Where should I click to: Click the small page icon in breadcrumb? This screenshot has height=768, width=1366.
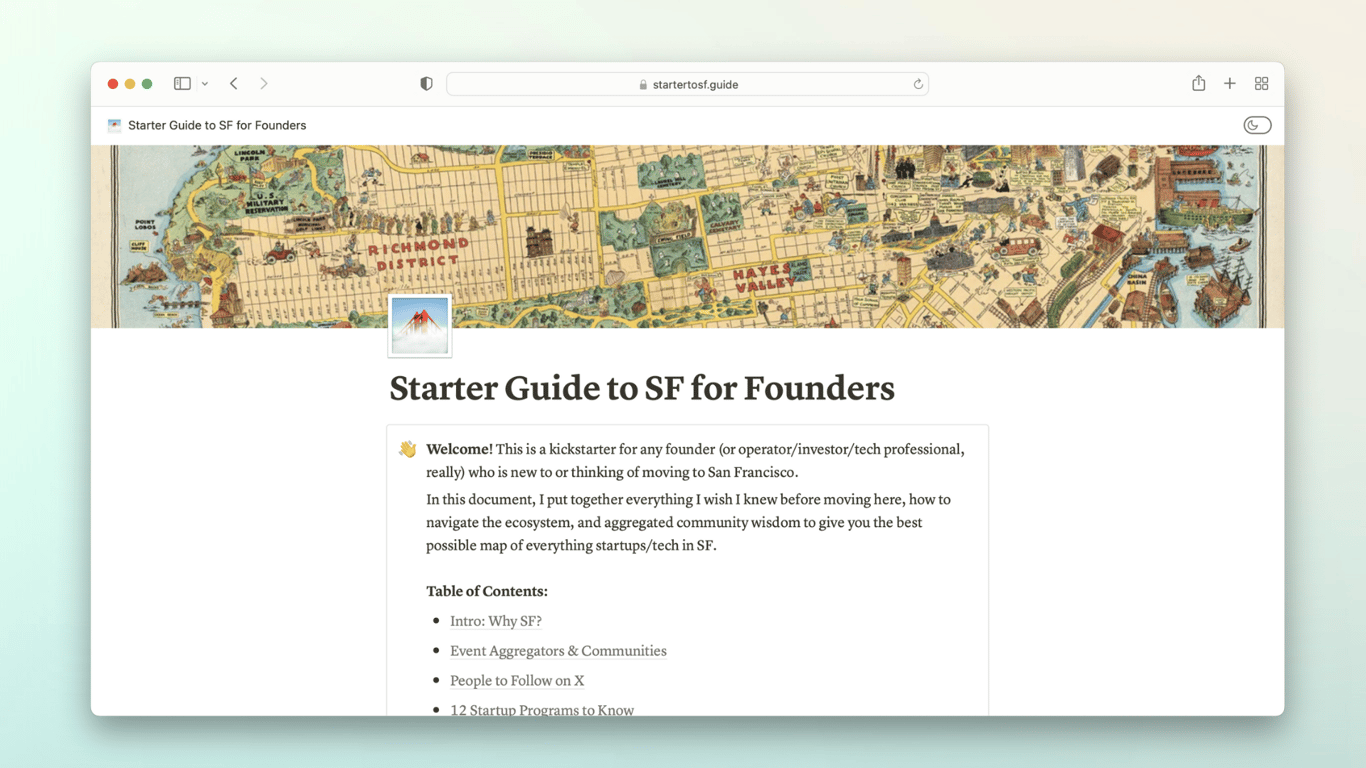(x=114, y=125)
